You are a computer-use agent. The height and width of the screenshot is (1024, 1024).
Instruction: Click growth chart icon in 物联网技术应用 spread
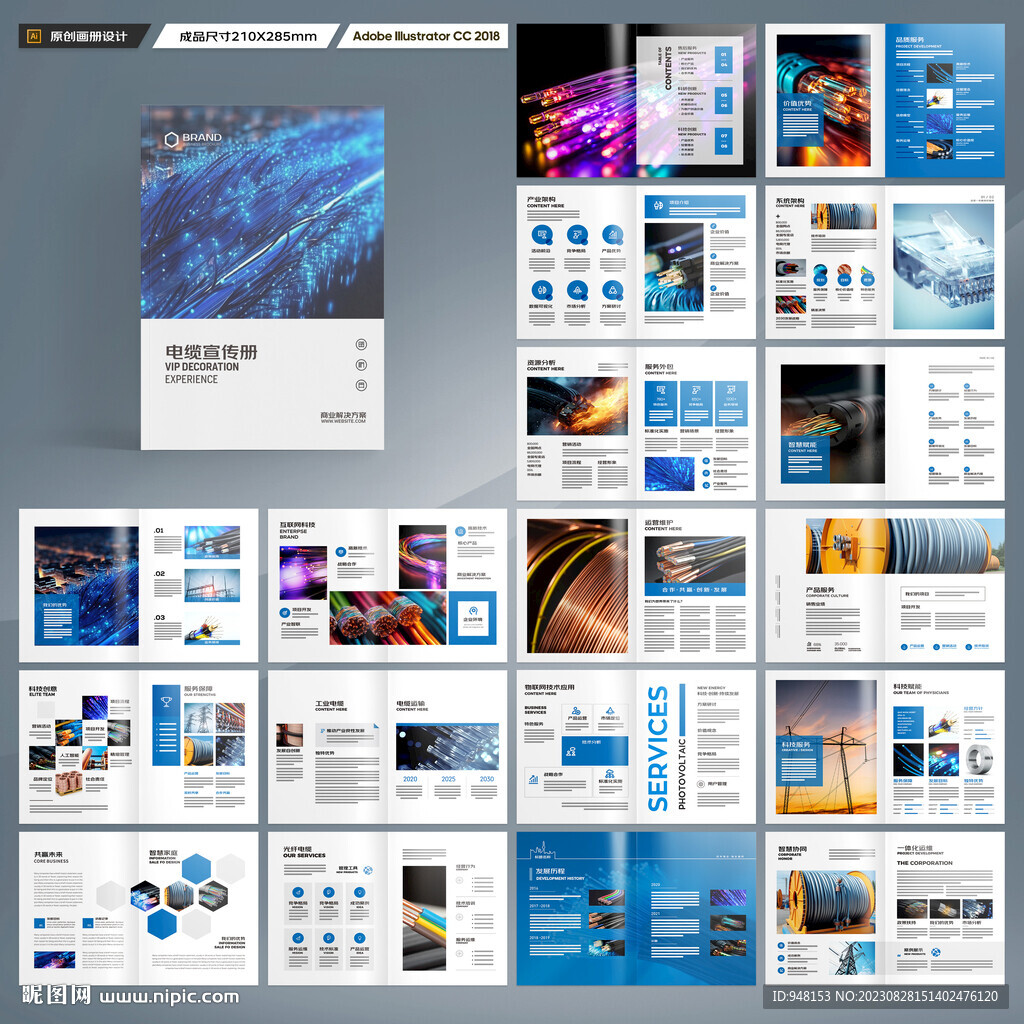click(534, 779)
